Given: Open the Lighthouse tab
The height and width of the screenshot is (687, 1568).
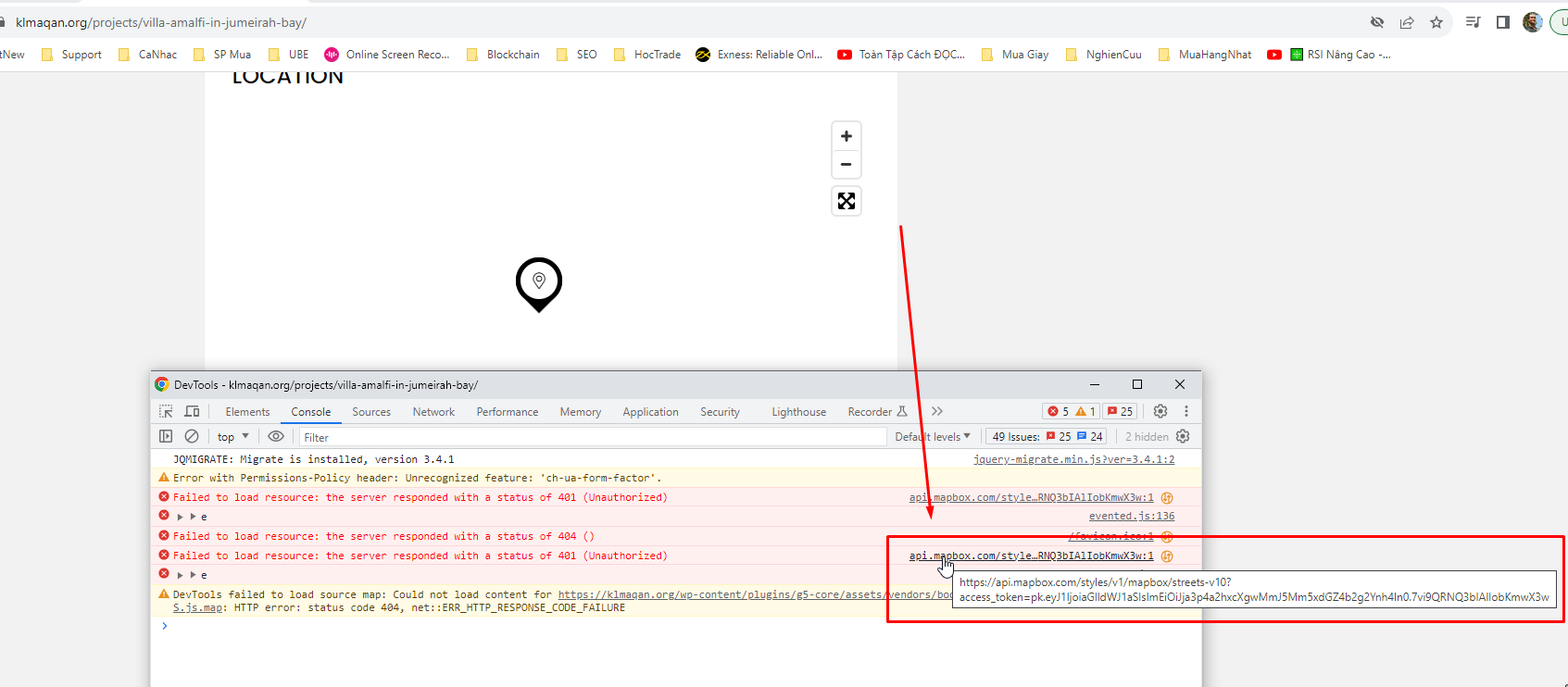Looking at the screenshot, I should [x=799, y=412].
